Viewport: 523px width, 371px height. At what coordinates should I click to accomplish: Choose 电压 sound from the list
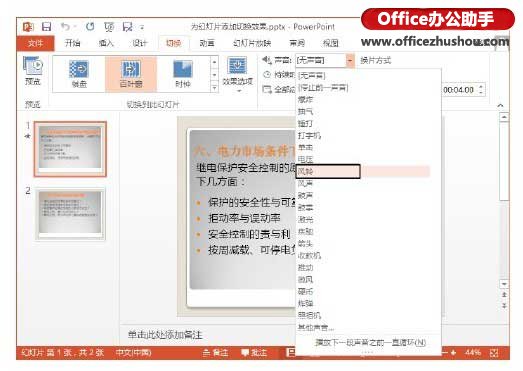click(x=368, y=159)
